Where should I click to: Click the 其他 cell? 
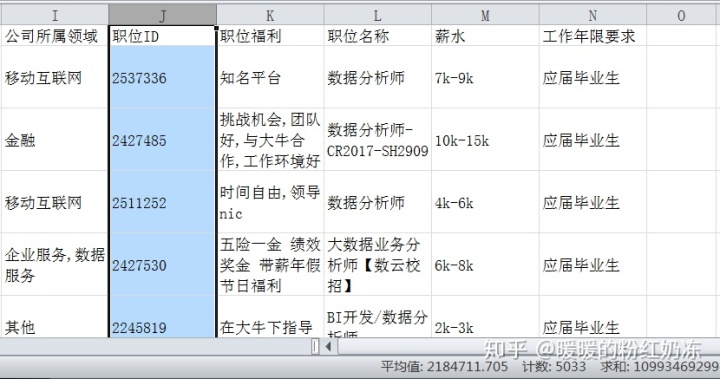[x=54, y=317]
